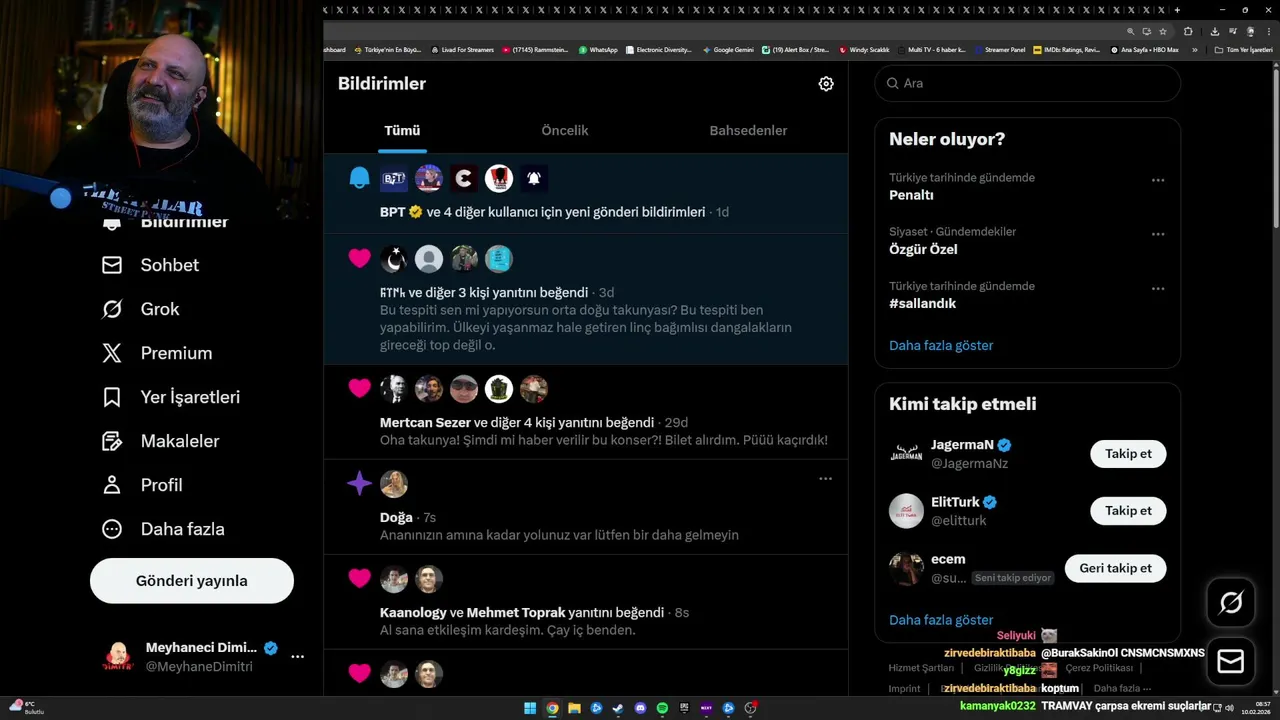Screen dimensions: 1280x720
Task: Open Hizmet Şartları link
Action: coord(920,668)
